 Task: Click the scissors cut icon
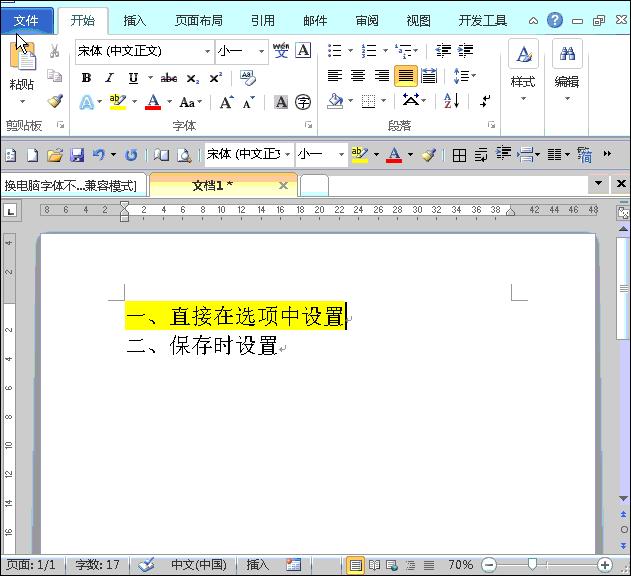click(54, 51)
